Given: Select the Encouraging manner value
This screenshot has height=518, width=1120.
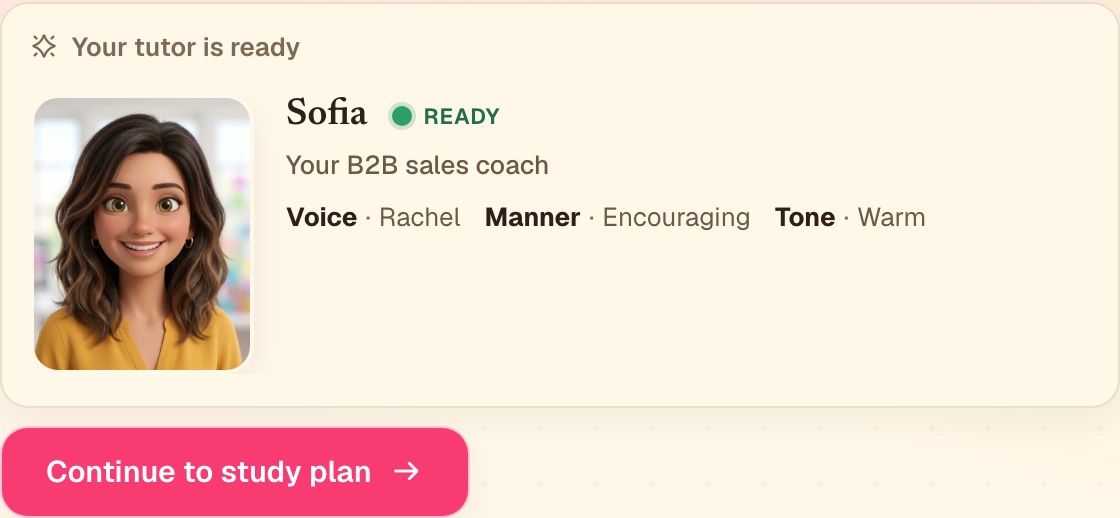Looking at the screenshot, I should (676, 218).
